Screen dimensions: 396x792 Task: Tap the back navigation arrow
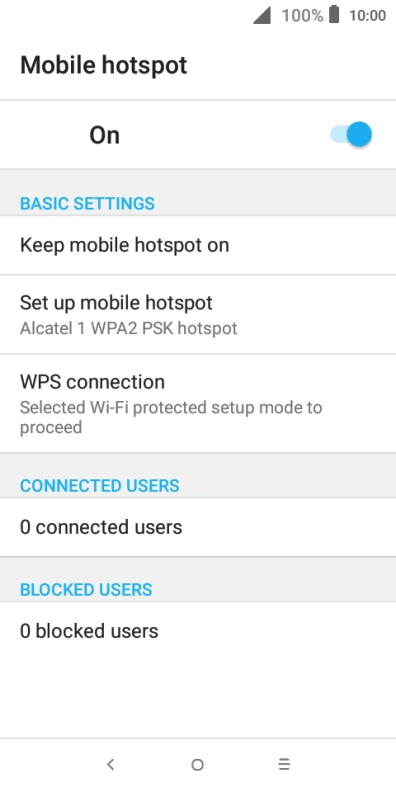pyautogui.click(x=111, y=765)
